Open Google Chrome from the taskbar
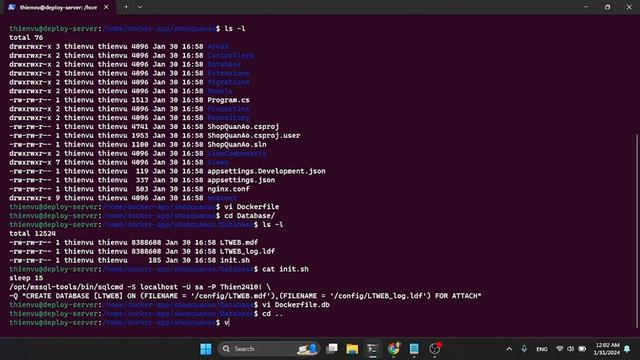The width and height of the screenshot is (640, 360). click(393, 349)
